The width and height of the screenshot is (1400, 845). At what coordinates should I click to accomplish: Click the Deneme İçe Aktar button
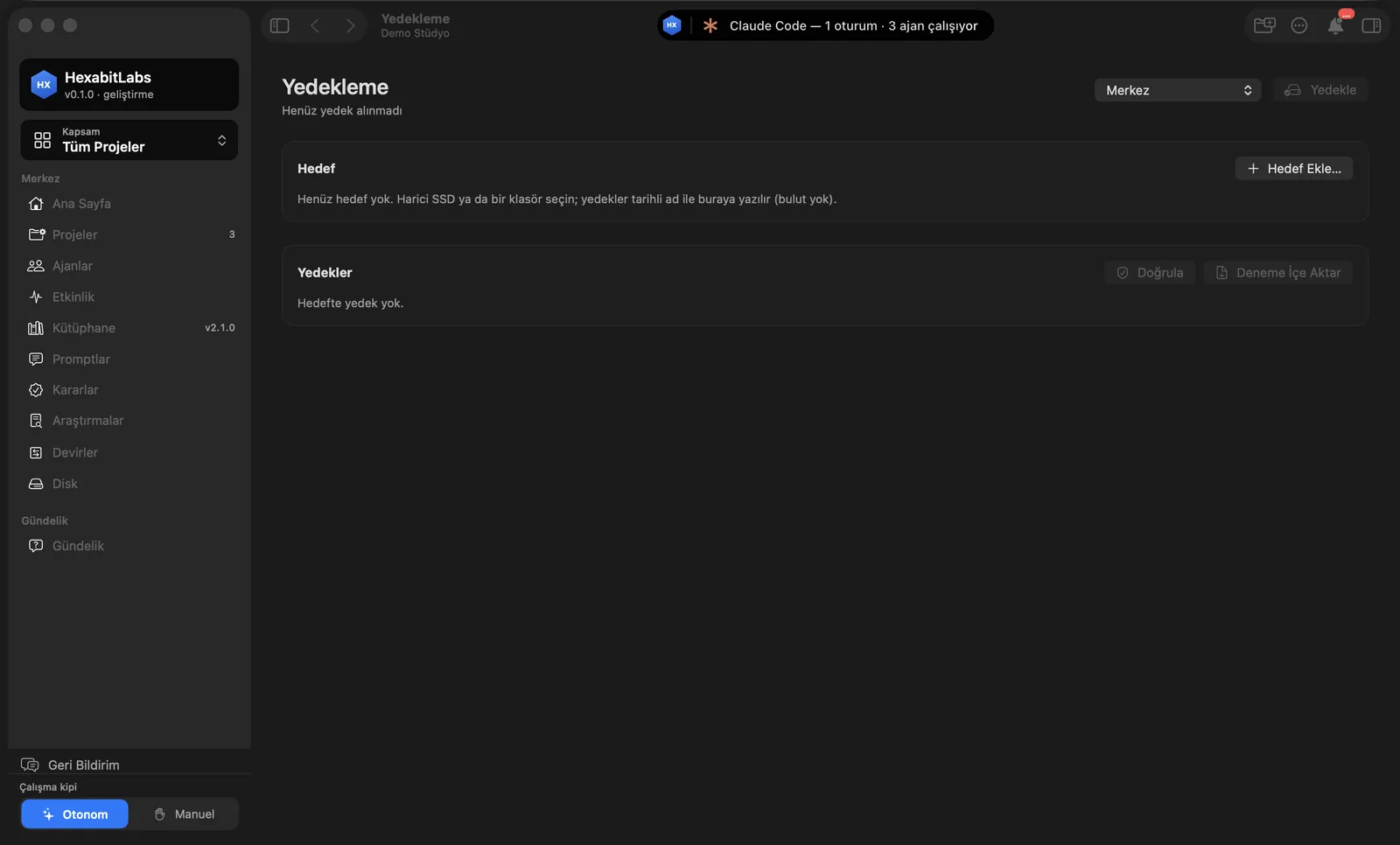[1278, 273]
